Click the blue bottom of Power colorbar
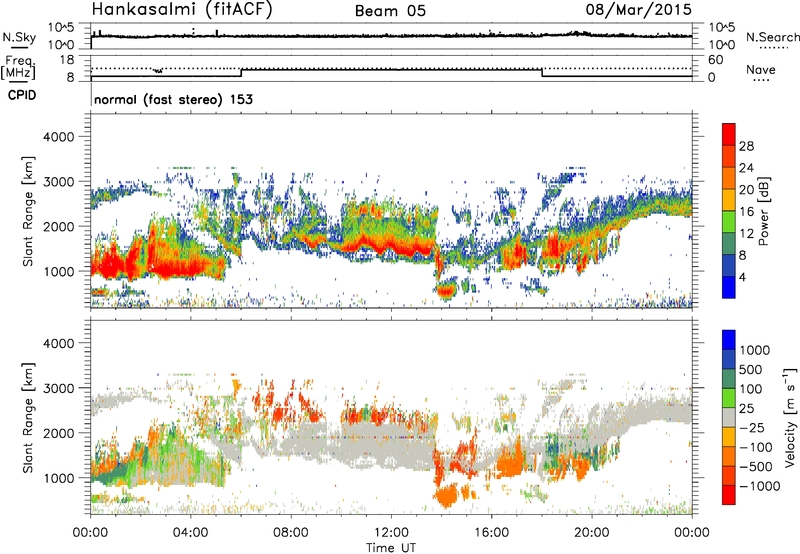Image resolution: width=800 pixels, height=554 pixels. (729, 287)
